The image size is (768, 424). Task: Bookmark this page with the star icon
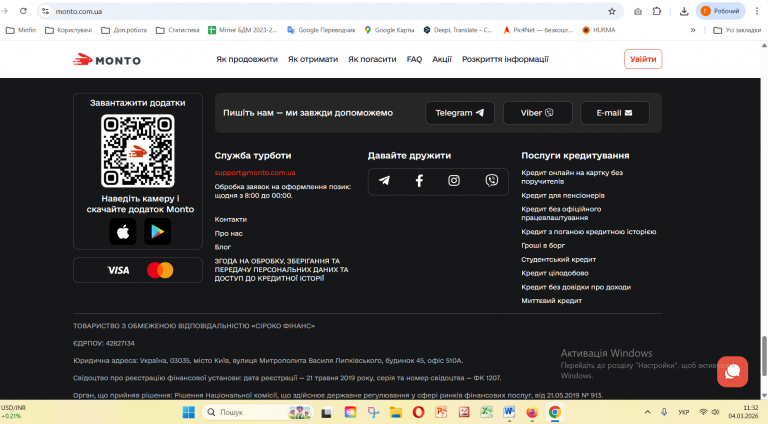pos(612,11)
